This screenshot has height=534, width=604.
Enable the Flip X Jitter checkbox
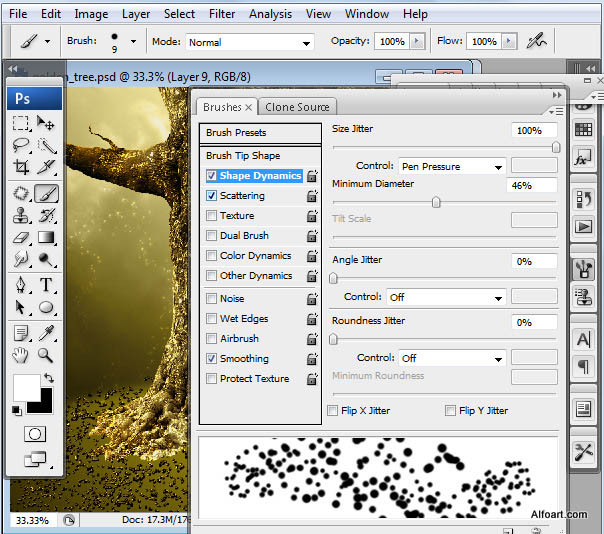pos(333,411)
